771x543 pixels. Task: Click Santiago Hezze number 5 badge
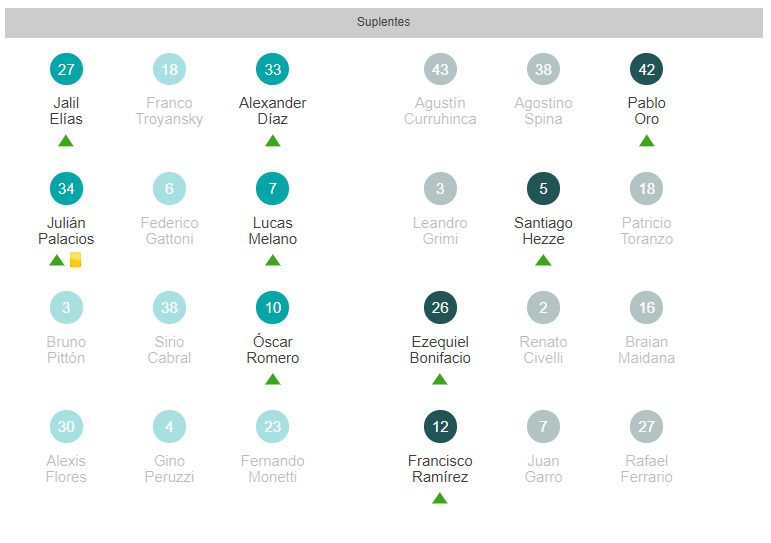(543, 188)
